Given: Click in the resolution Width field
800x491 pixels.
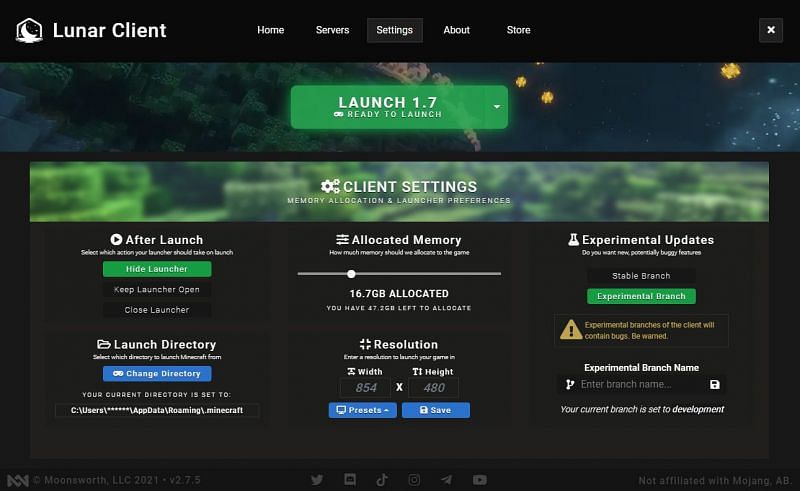Looking at the screenshot, I should [x=365, y=387].
